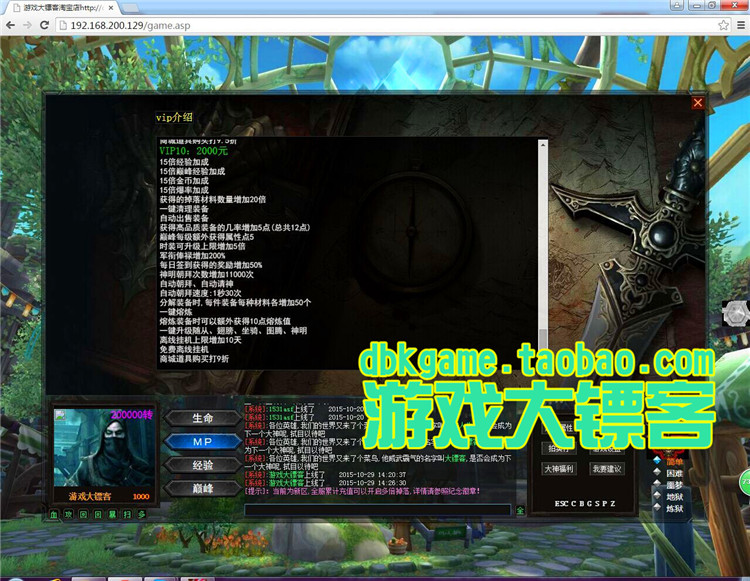Screen dimensions: 750x581
Task: Click the VIP list scrollbar up arrow
Action: point(542,144)
